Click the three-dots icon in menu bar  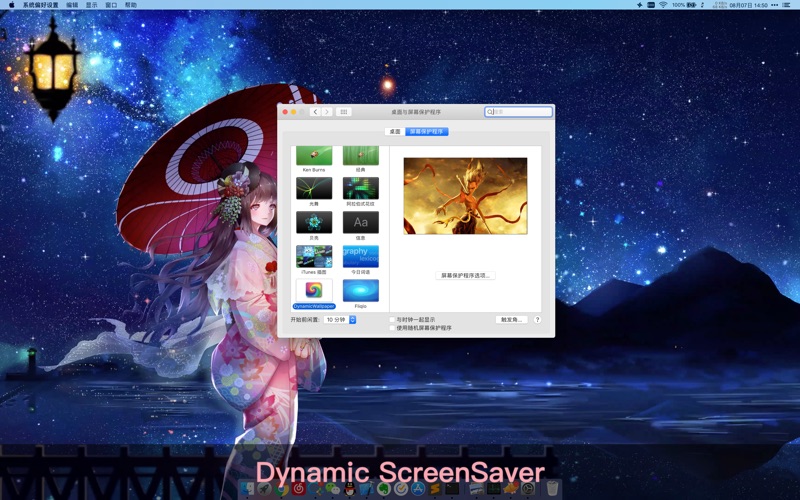(x=774, y=5)
